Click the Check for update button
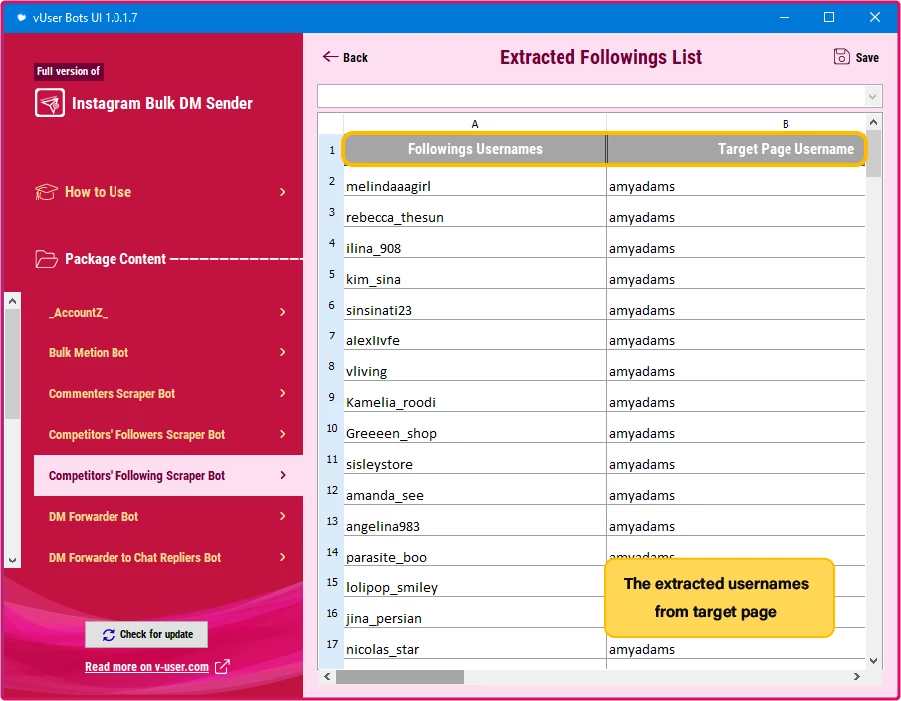Viewport: 901px width, 701px height. click(x=147, y=634)
